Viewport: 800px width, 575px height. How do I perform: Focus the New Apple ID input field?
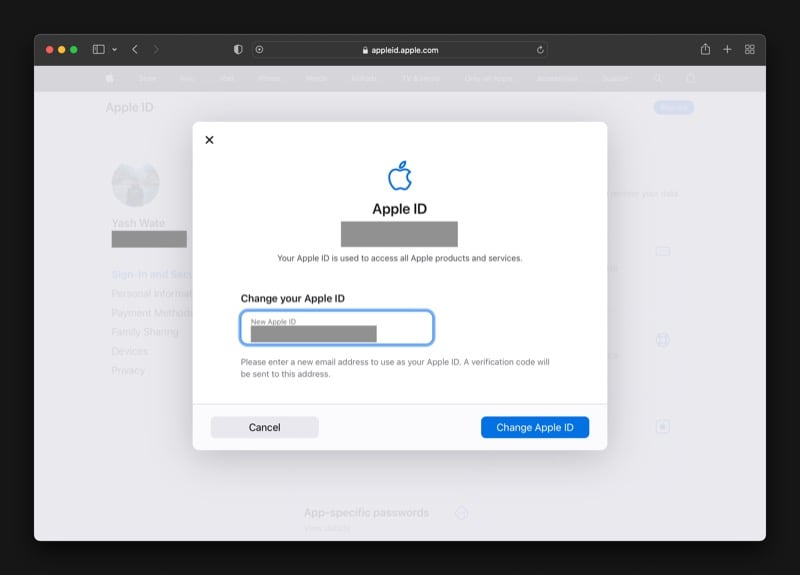tap(337, 328)
